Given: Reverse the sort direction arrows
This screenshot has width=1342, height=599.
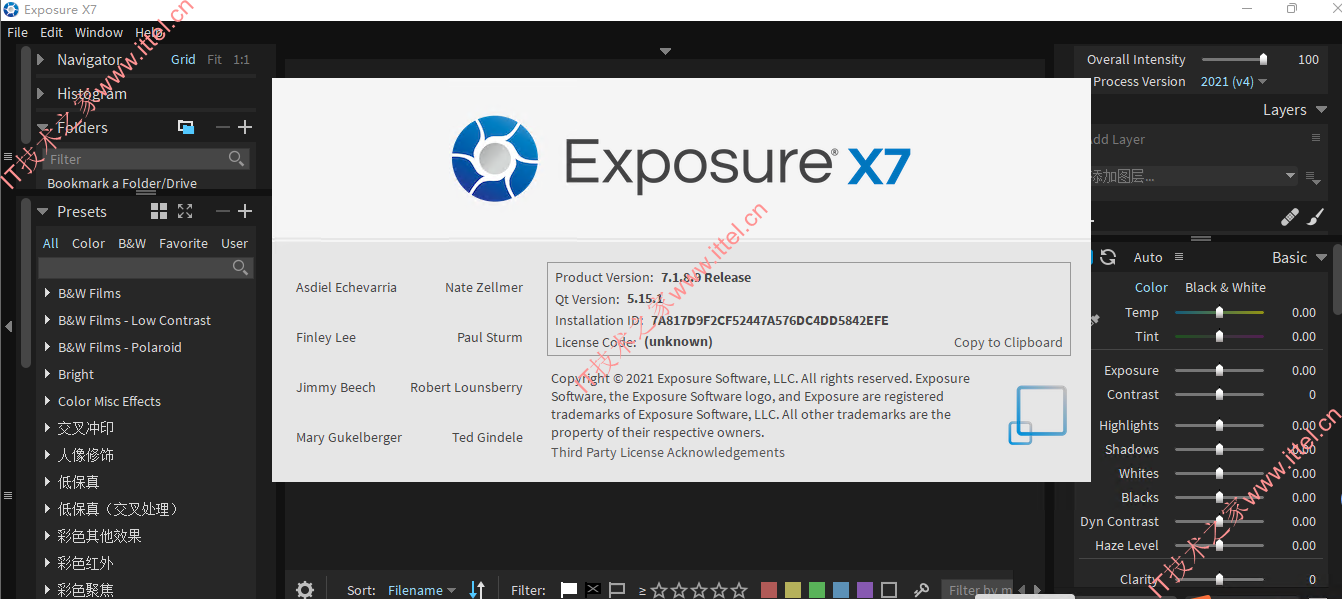Looking at the screenshot, I should [477, 590].
